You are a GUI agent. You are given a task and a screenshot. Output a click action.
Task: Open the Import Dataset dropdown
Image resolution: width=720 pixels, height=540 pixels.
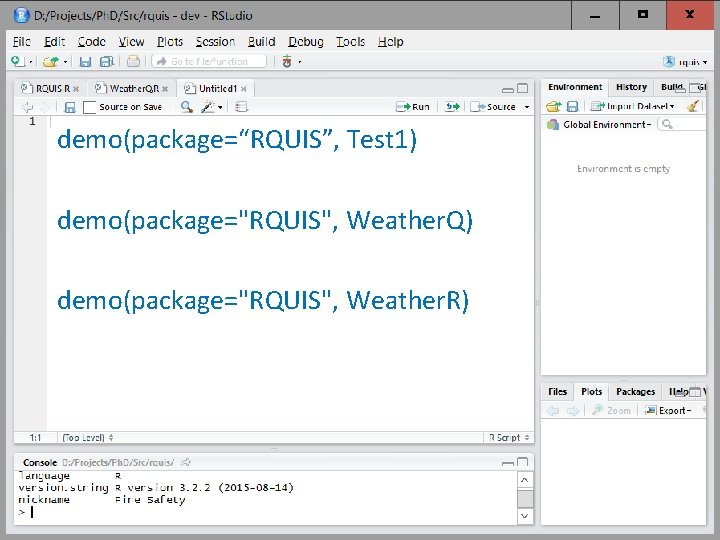coord(633,107)
